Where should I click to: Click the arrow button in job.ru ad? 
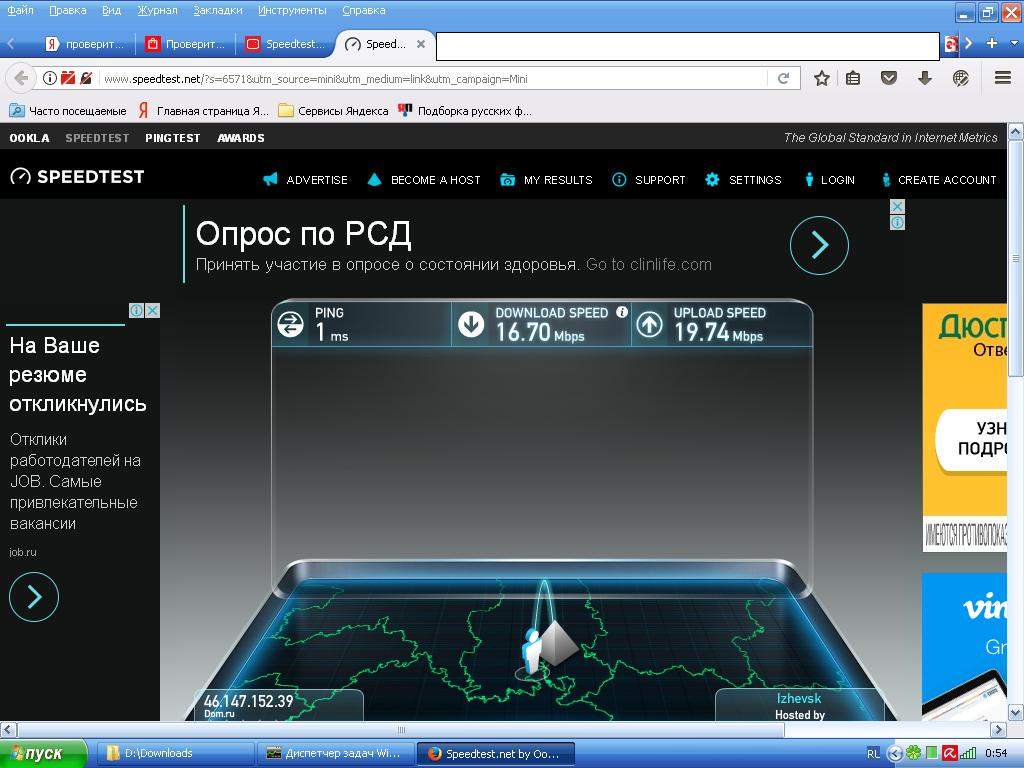[x=34, y=597]
